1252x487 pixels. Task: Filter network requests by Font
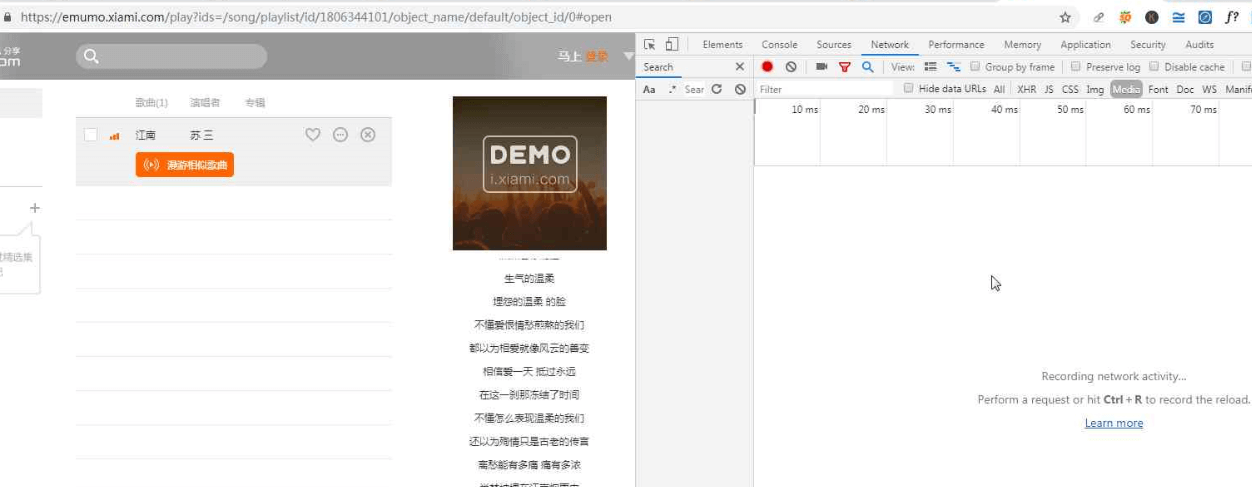pyautogui.click(x=1158, y=89)
